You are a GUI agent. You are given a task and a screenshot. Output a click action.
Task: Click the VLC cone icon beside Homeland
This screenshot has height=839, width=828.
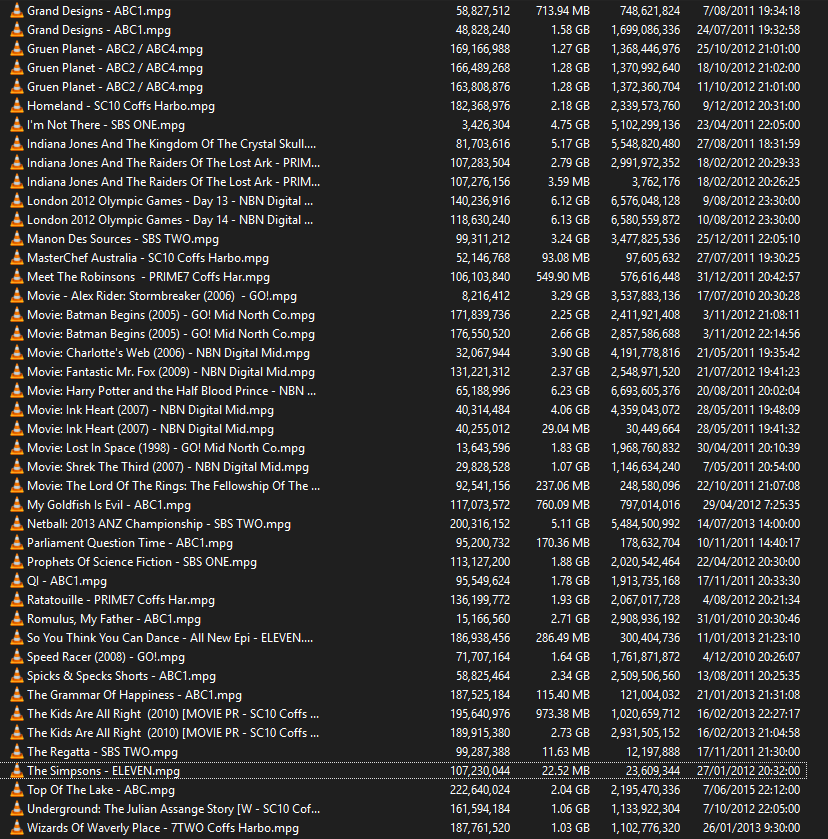point(15,106)
